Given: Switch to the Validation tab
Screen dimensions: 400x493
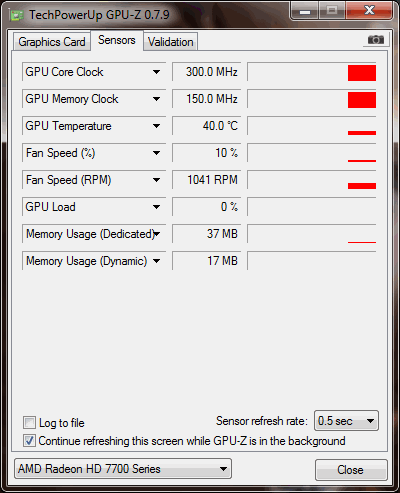Looking at the screenshot, I should click(x=171, y=42).
